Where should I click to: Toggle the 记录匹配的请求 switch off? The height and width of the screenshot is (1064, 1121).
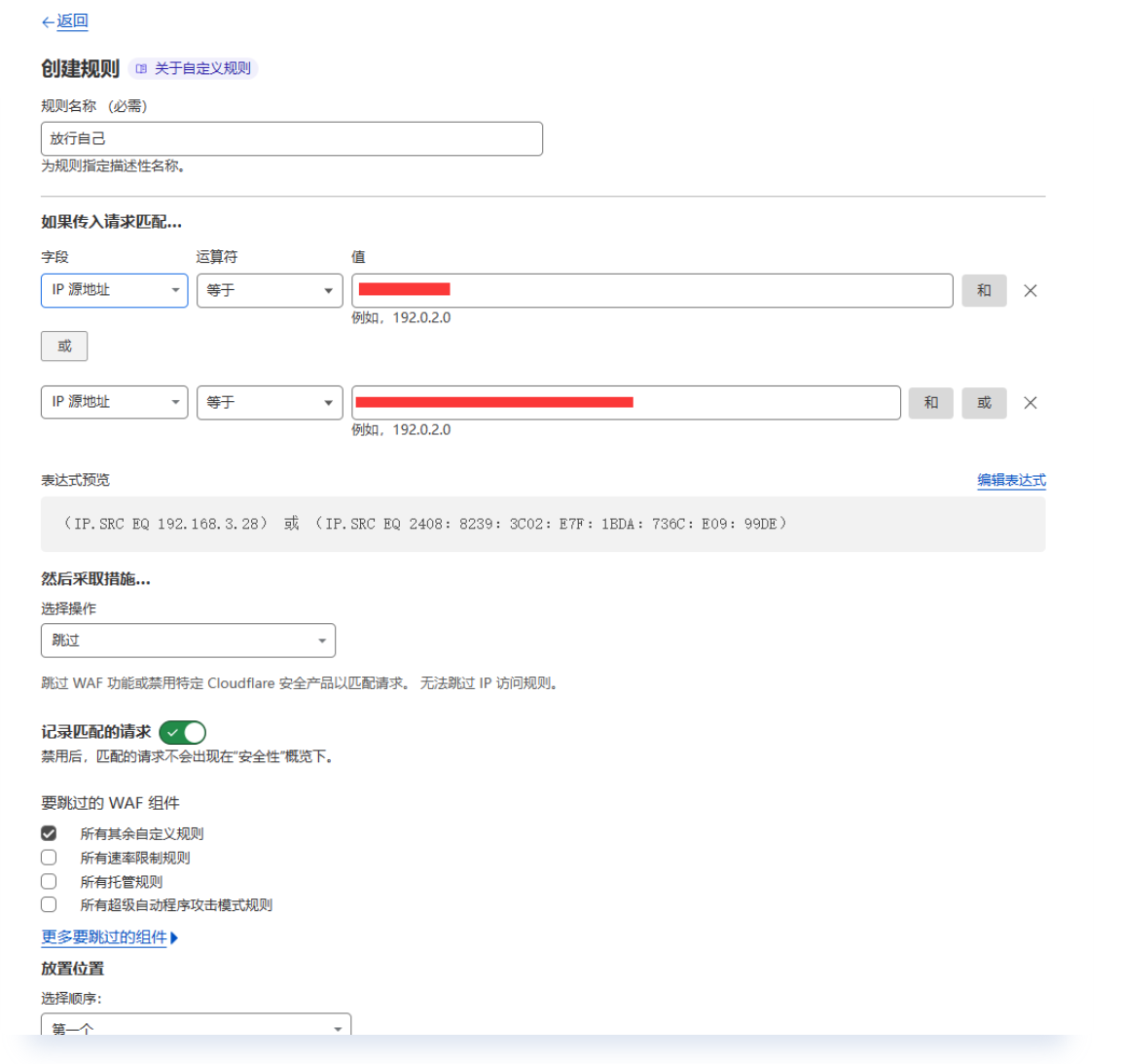point(183,732)
